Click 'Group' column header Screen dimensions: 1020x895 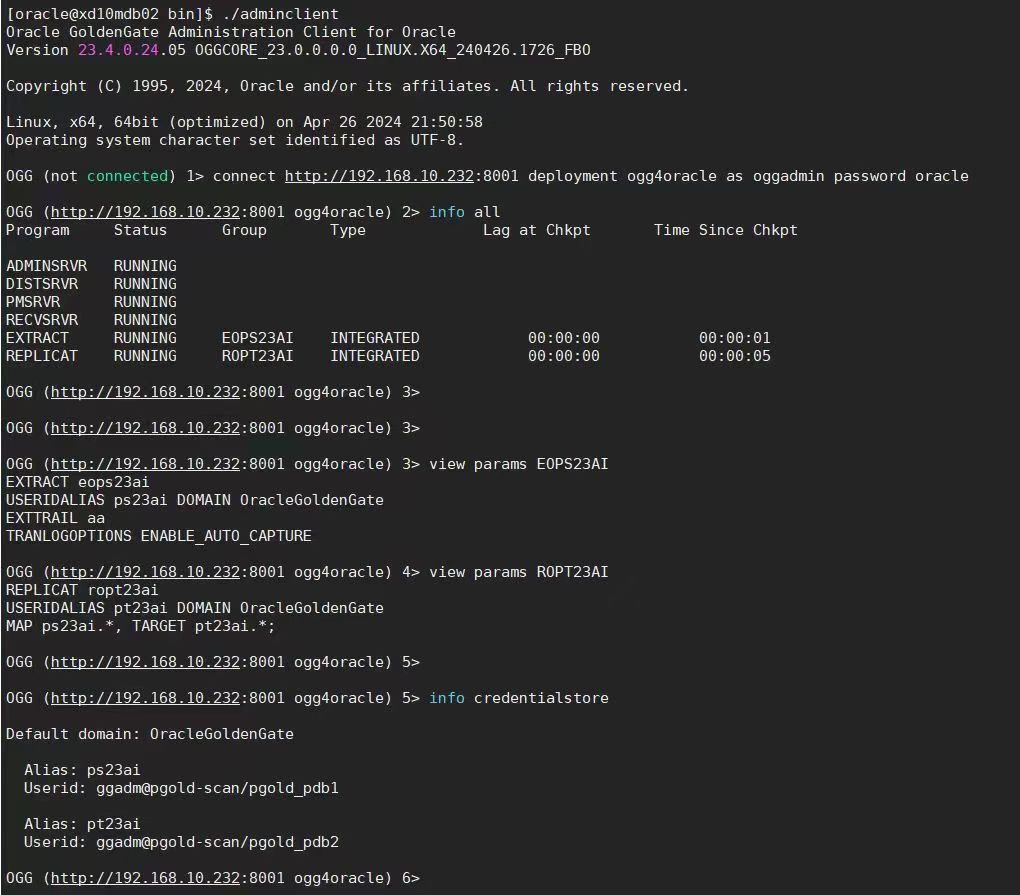click(x=244, y=230)
